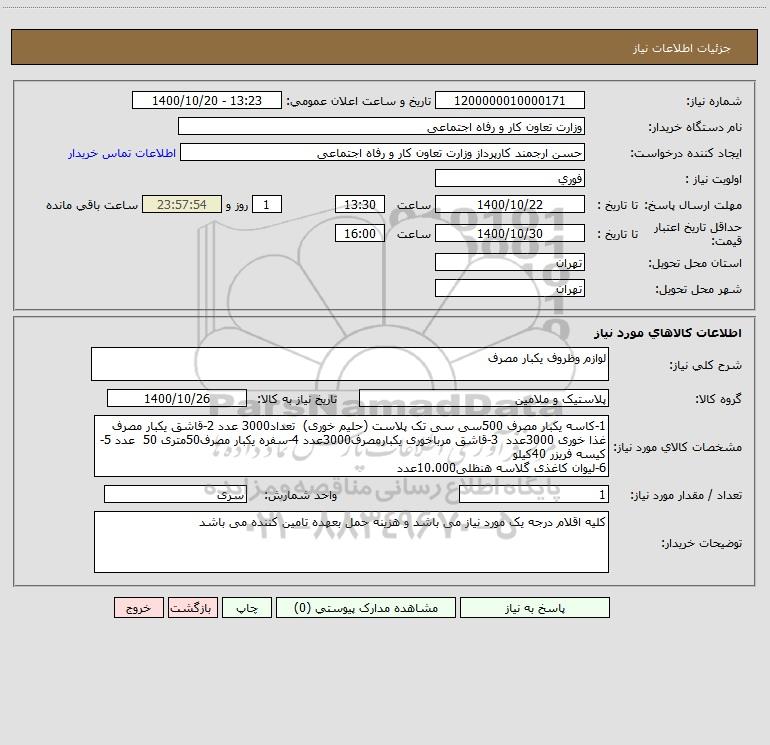The height and width of the screenshot is (745, 770).
Task: Click the ایجاد کننده درخواست field
Action: (x=383, y=153)
